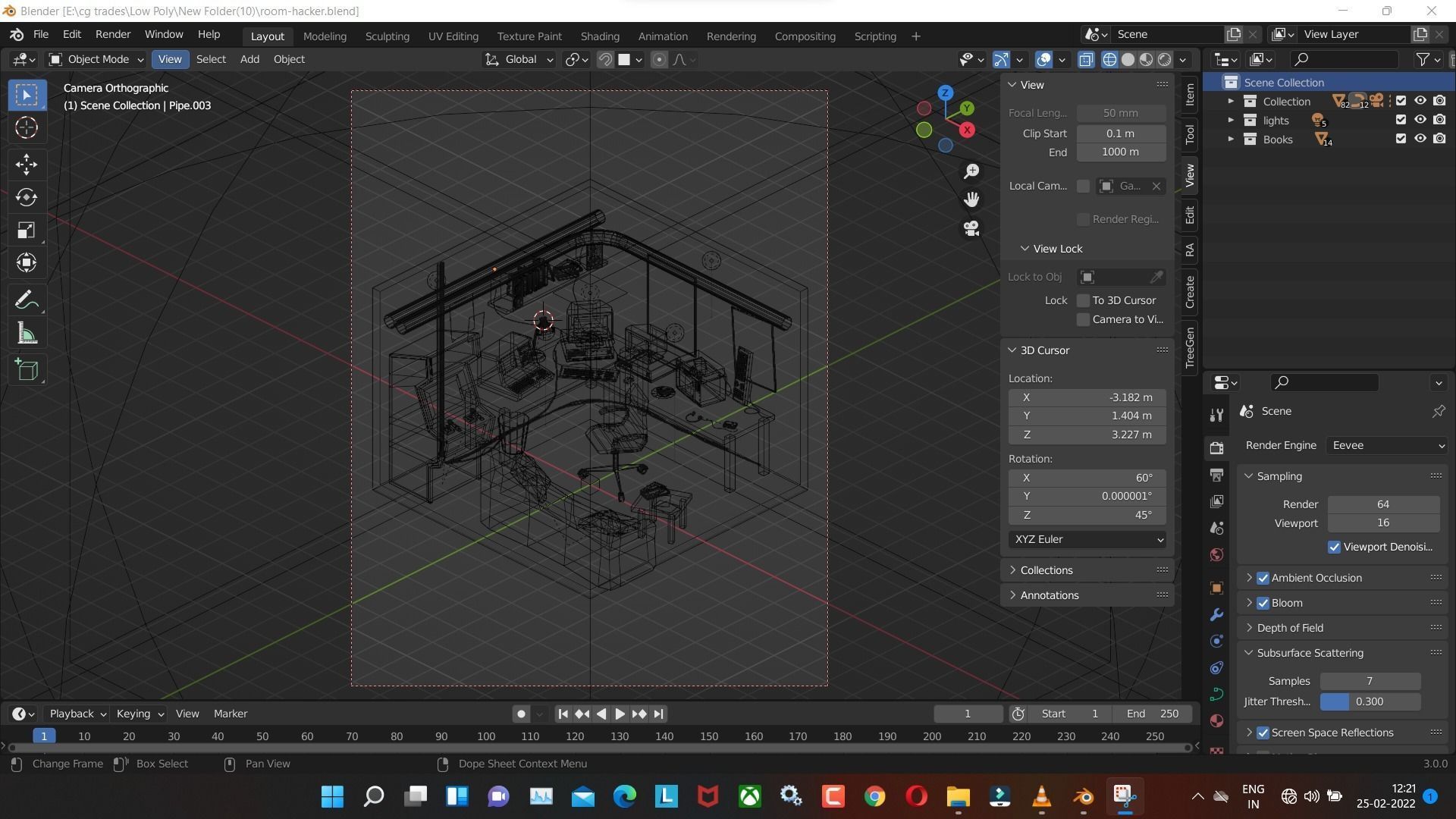Click the Render samples 64 field
The height and width of the screenshot is (819, 1456).
click(x=1383, y=504)
